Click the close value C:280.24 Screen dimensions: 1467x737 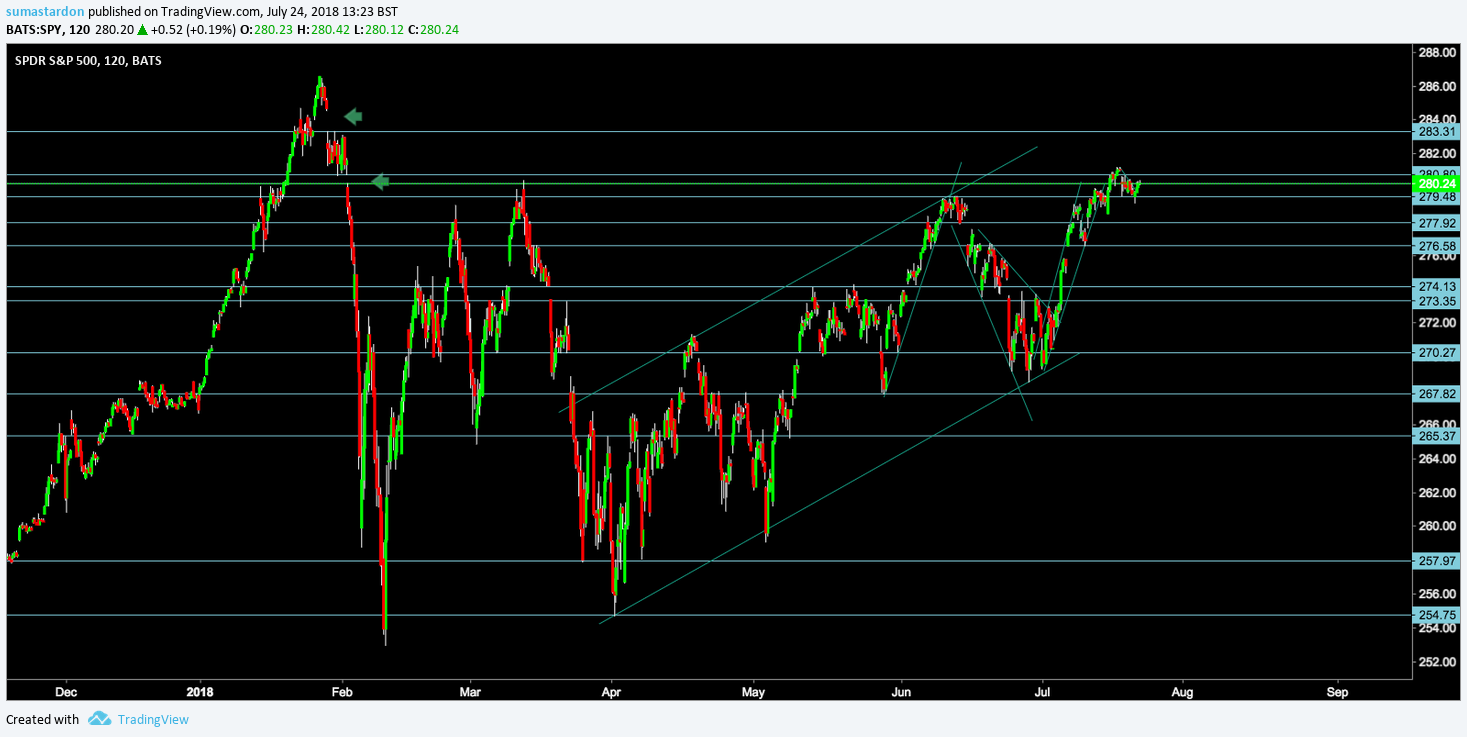[x=435, y=29]
